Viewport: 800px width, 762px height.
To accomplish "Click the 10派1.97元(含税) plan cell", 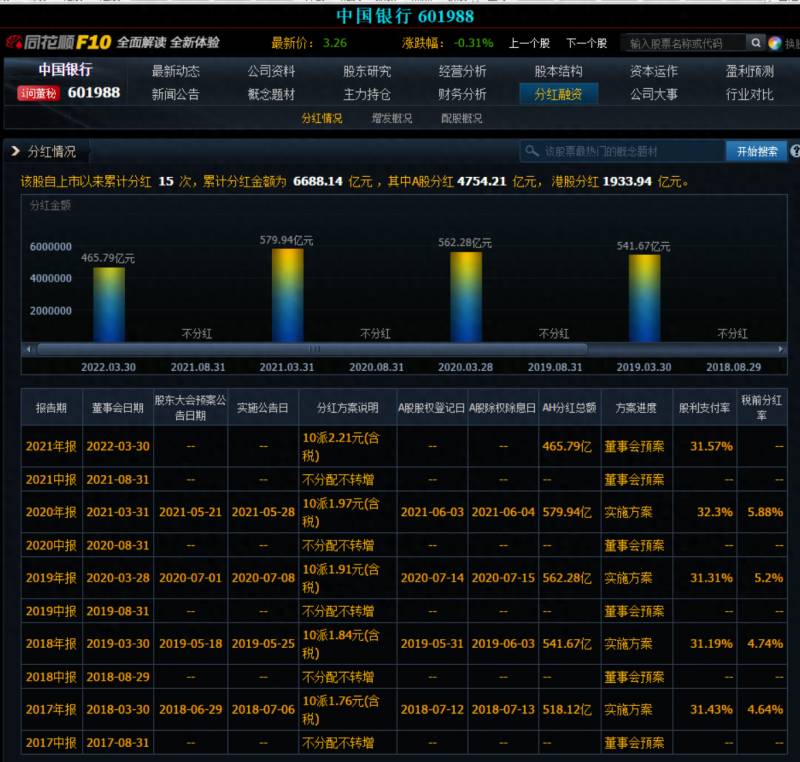I will click(x=347, y=512).
